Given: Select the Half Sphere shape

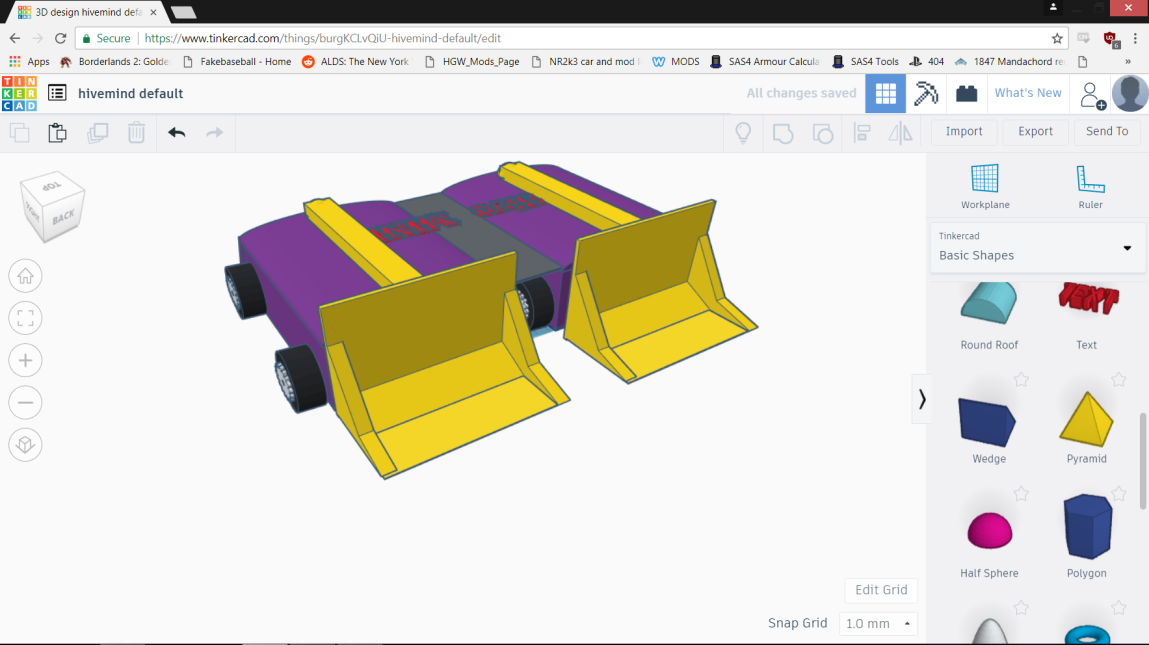Looking at the screenshot, I should (x=989, y=545).
